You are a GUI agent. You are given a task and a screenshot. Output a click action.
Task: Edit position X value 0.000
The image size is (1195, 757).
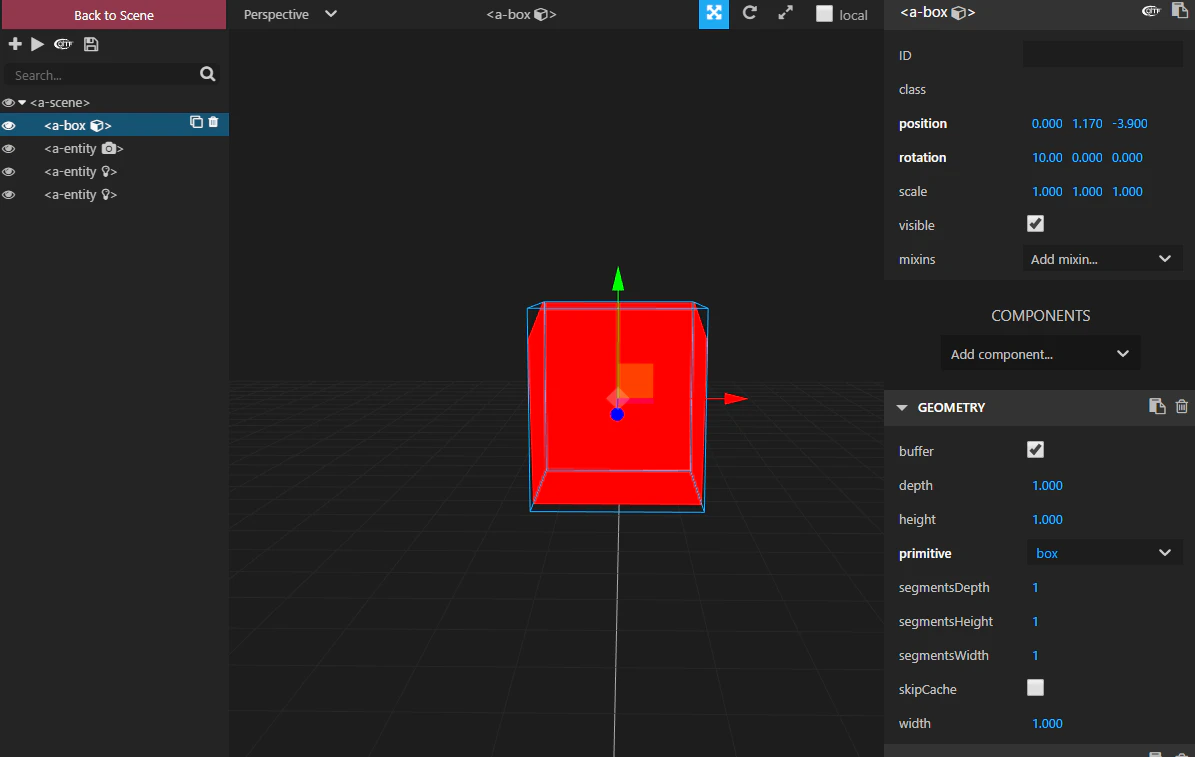click(1046, 123)
